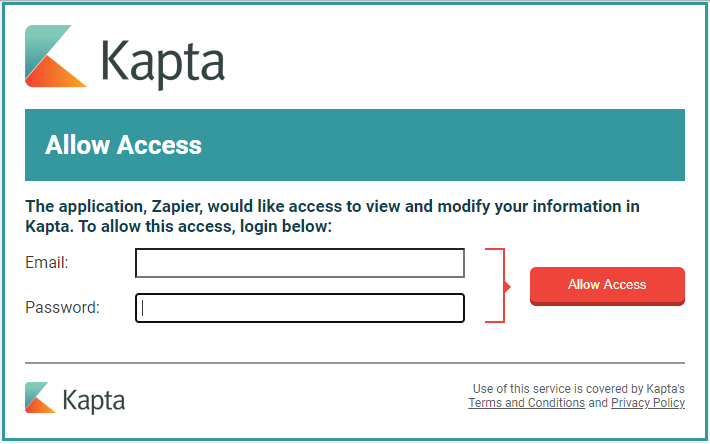Click the horizontal divider above the footer

[355, 362]
